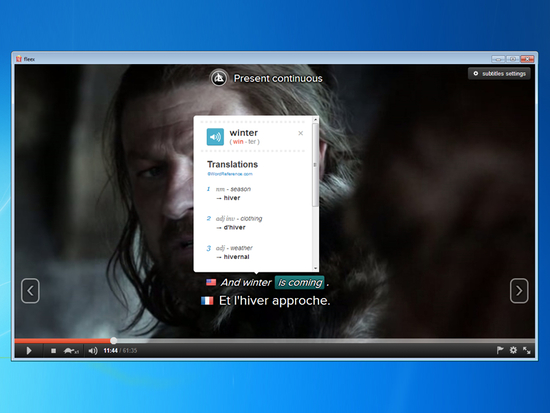Screen dimensions: 550x413
Task: Close the winter translation popup
Action: tap(301, 133)
